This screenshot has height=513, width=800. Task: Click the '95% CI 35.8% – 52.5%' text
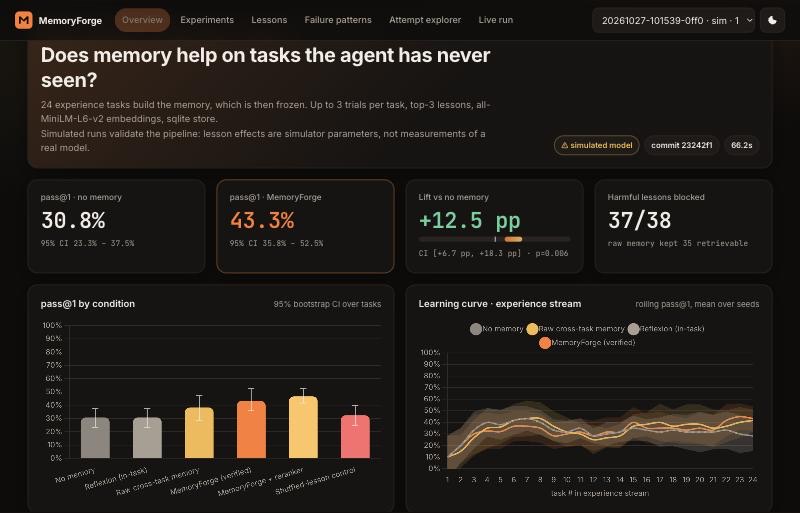point(276,243)
